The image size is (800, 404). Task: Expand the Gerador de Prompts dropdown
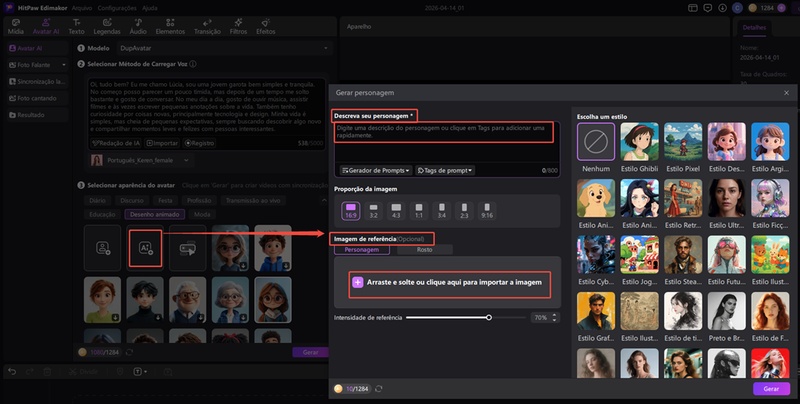tap(375, 171)
